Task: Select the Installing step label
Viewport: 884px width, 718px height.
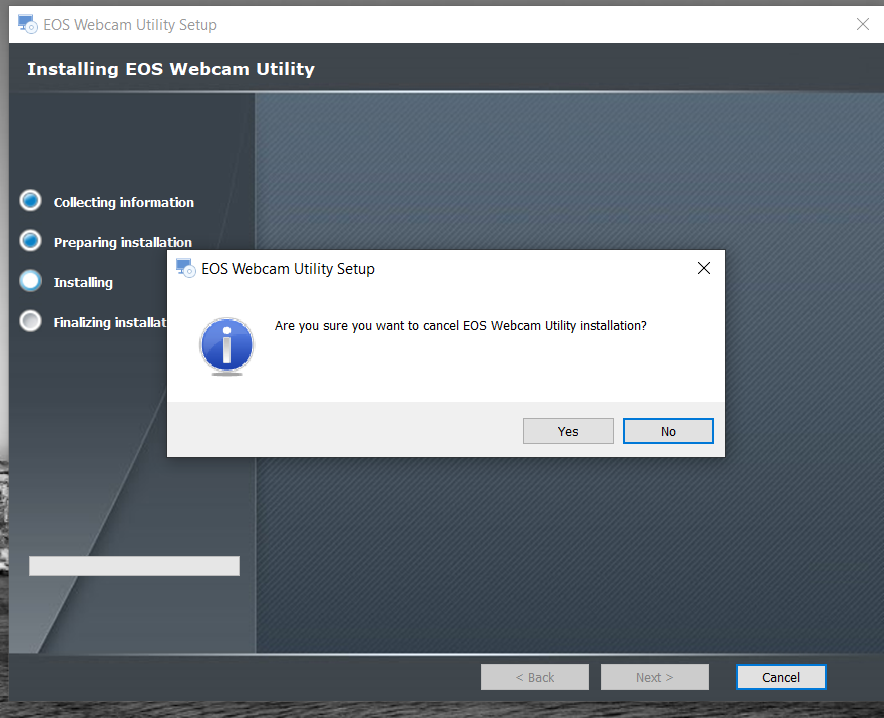Action: pos(83,282)
